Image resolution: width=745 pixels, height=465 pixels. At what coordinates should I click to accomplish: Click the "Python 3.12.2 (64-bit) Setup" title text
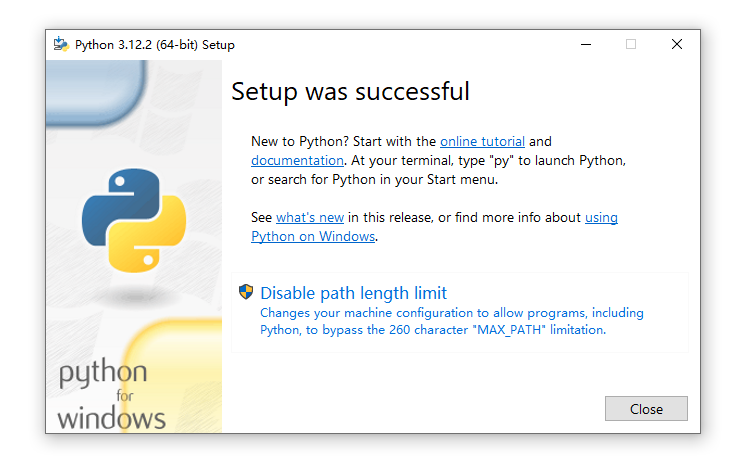pyautogui.click(x=155, y=45)
